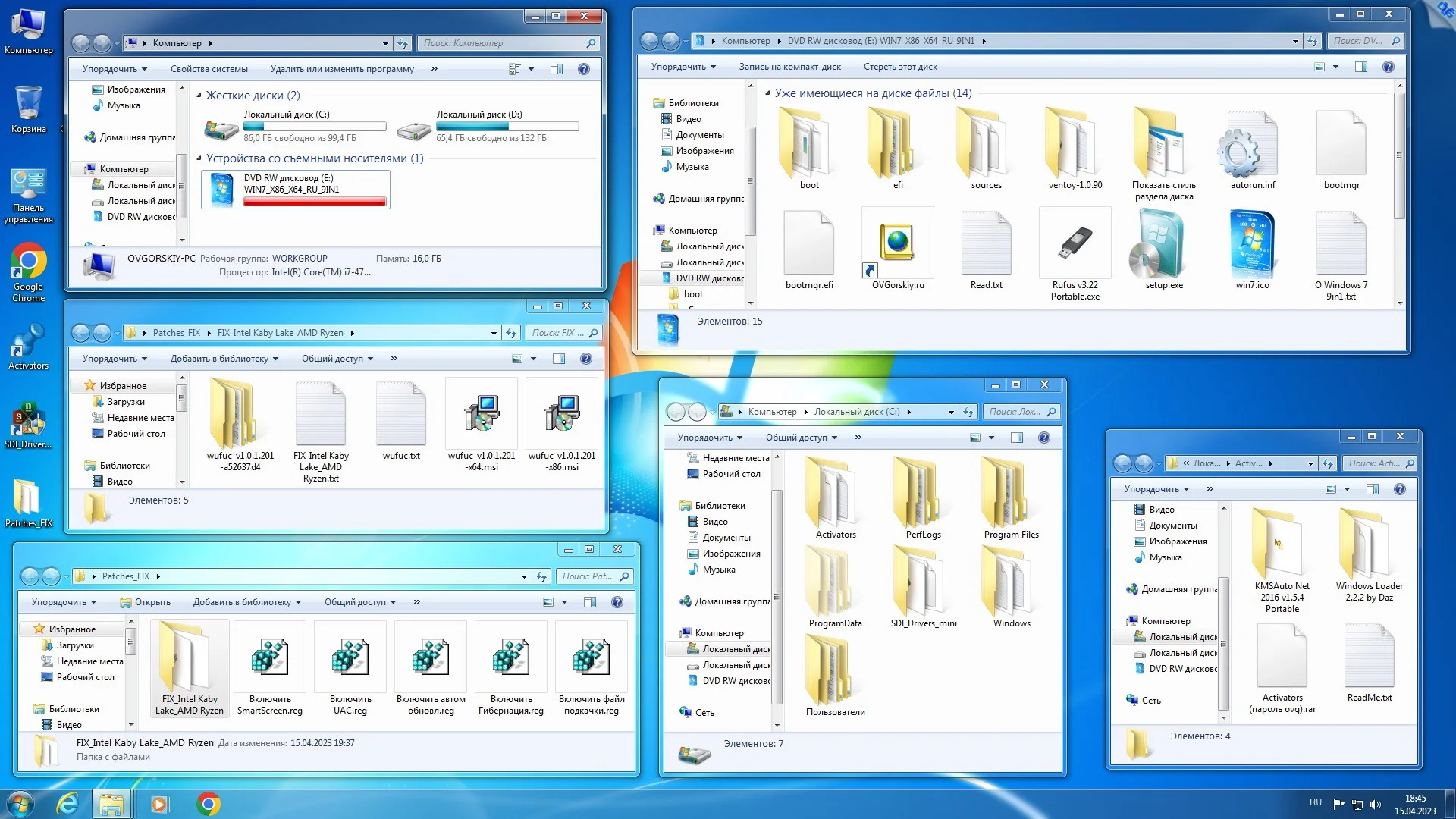
Task: Click Запись на компакт-диск toolbar item
Action: (789, 67)
